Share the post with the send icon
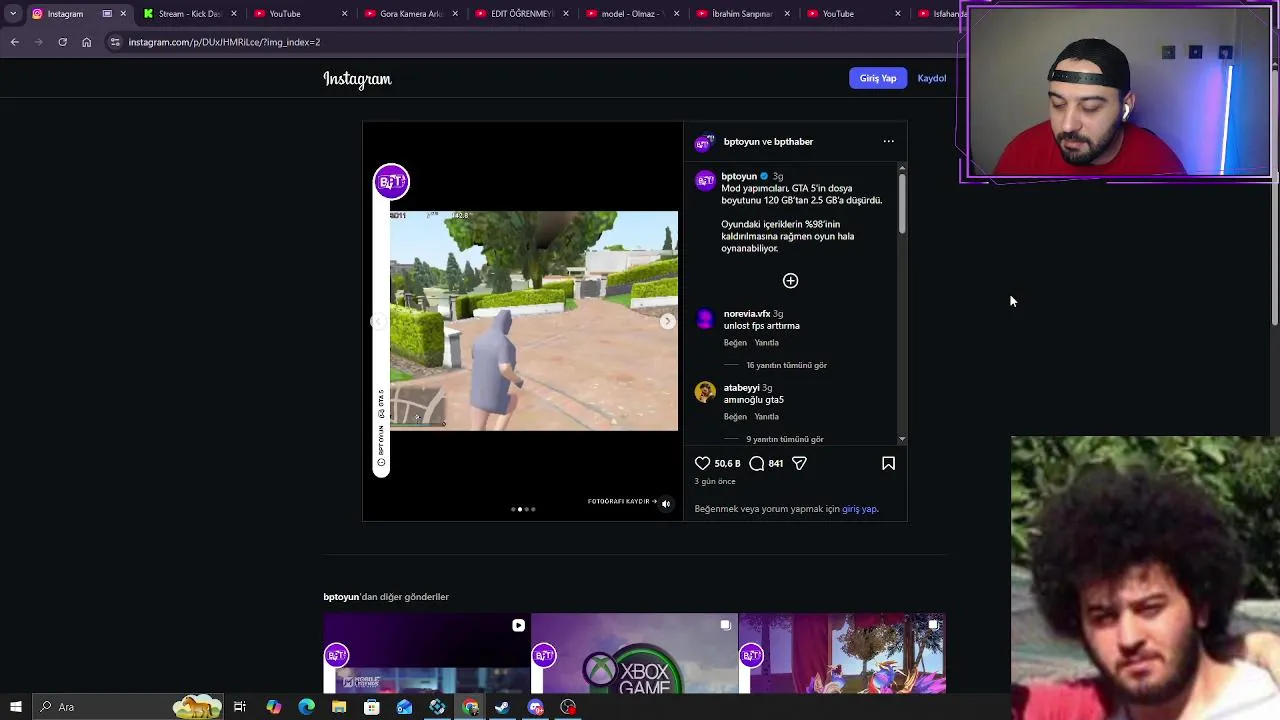Viewport: 1280px width, 720px height. (799, 463)
